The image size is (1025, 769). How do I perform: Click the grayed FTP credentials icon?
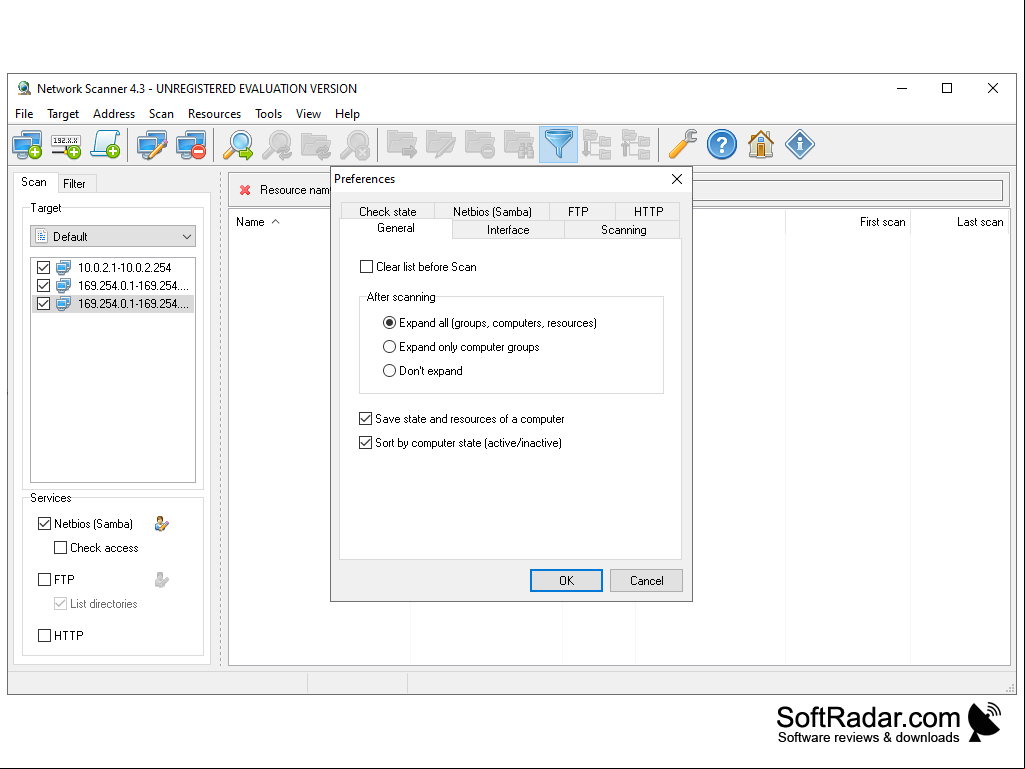click(161, 579)
